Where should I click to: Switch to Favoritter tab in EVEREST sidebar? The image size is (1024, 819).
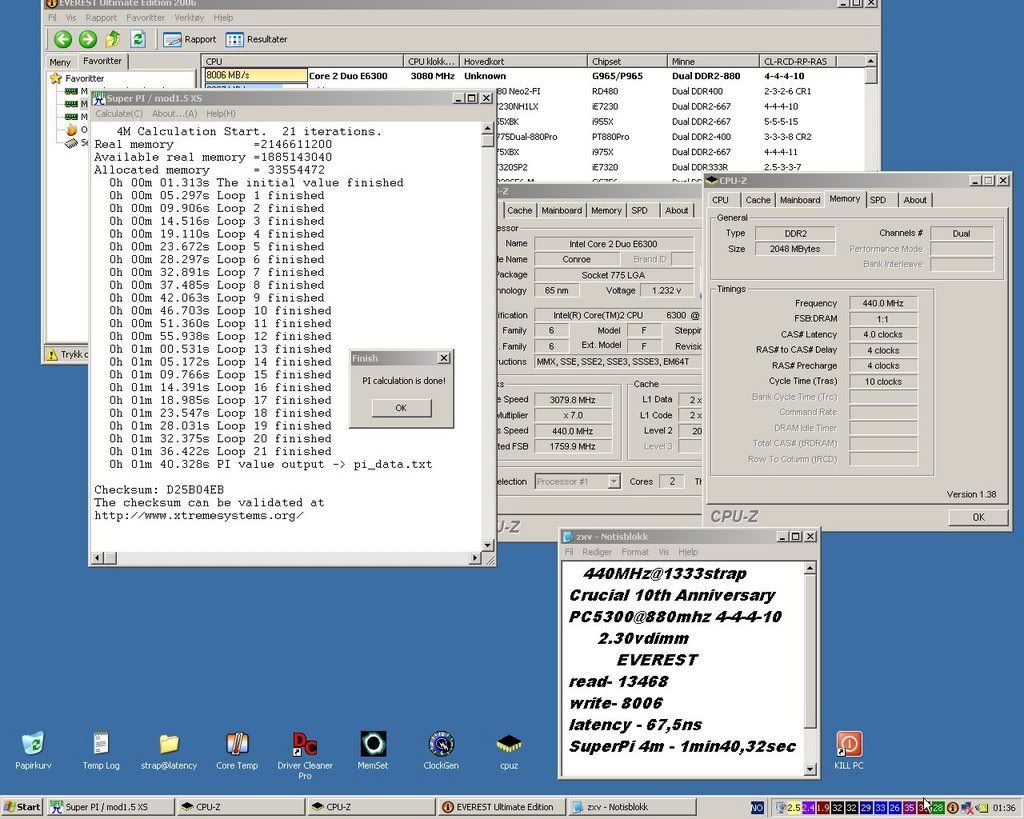[102, 61]
